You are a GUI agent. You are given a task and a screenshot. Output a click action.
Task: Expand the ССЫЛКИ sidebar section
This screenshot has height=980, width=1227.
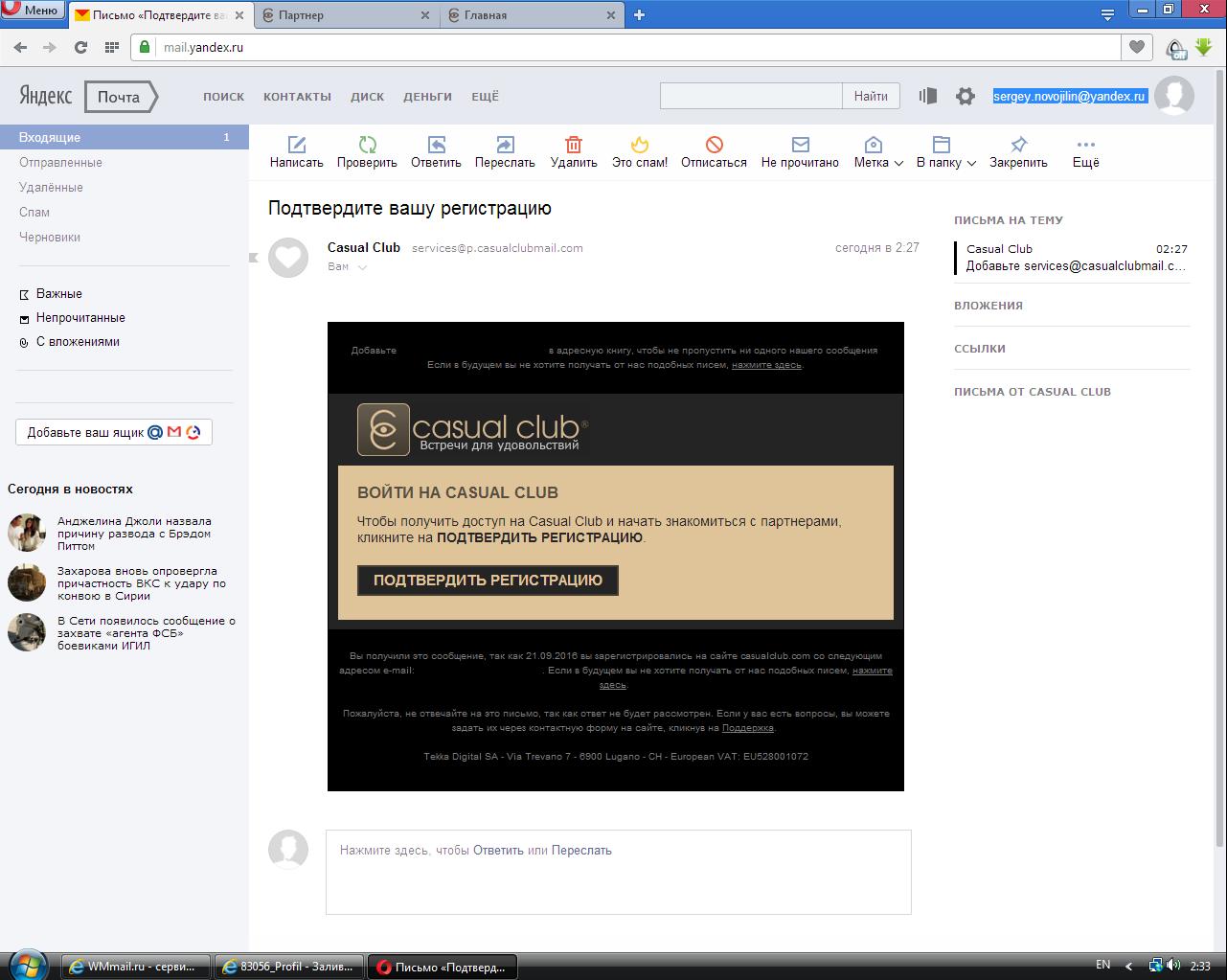click(980, 349)
